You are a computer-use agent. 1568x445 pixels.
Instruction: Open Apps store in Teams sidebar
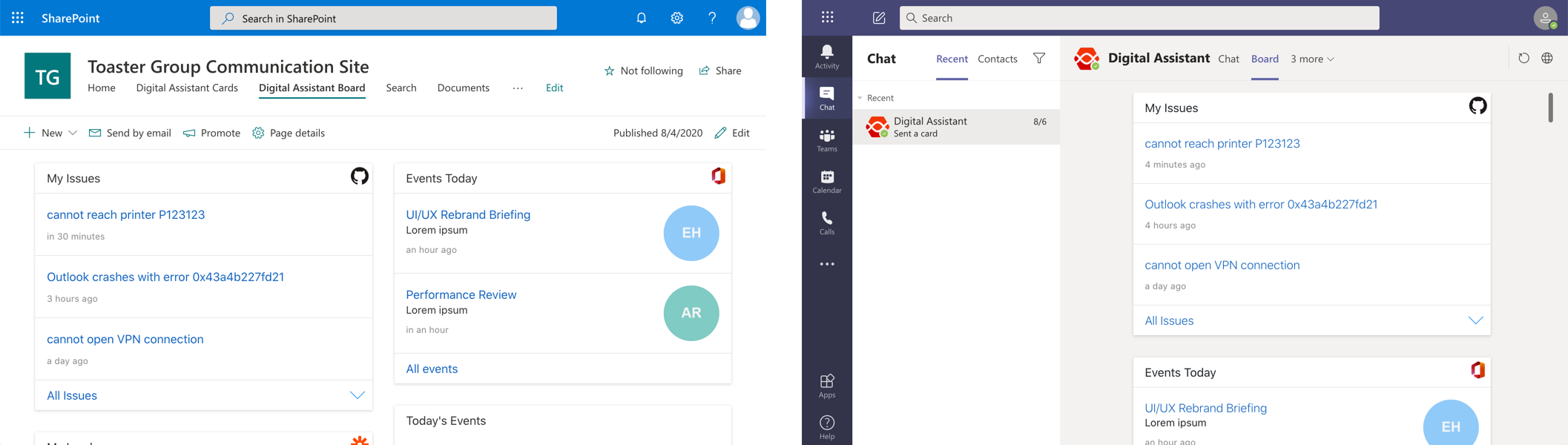click(x=827, y=386)
